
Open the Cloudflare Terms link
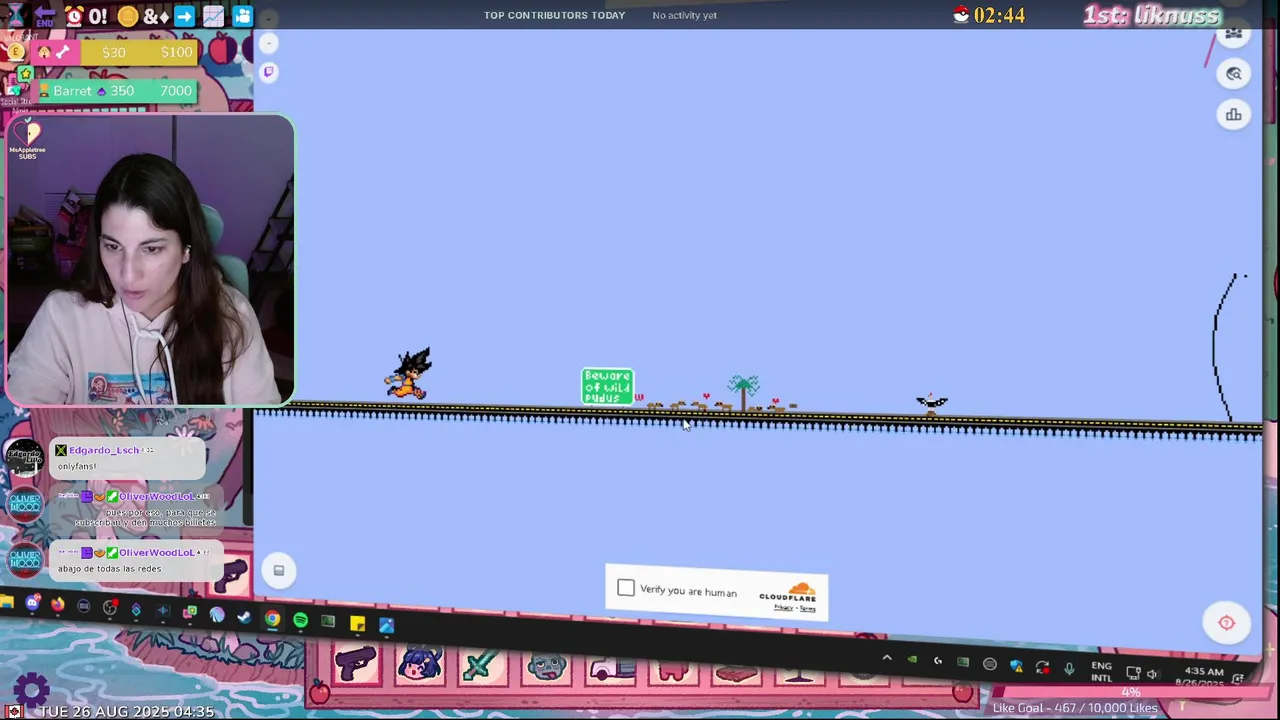coord(807,608)
